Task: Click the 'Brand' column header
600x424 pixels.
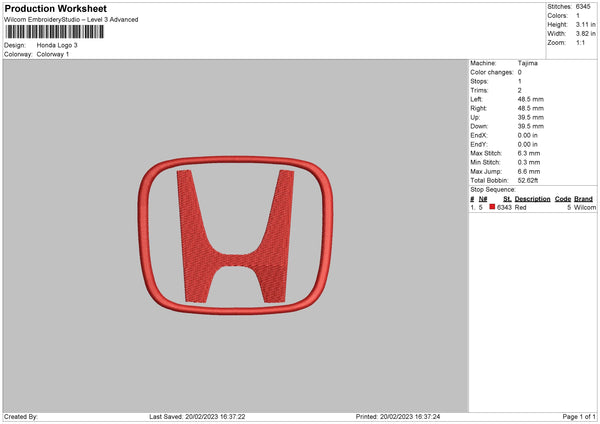Action: pyautogui.click(x=583, y=199)
